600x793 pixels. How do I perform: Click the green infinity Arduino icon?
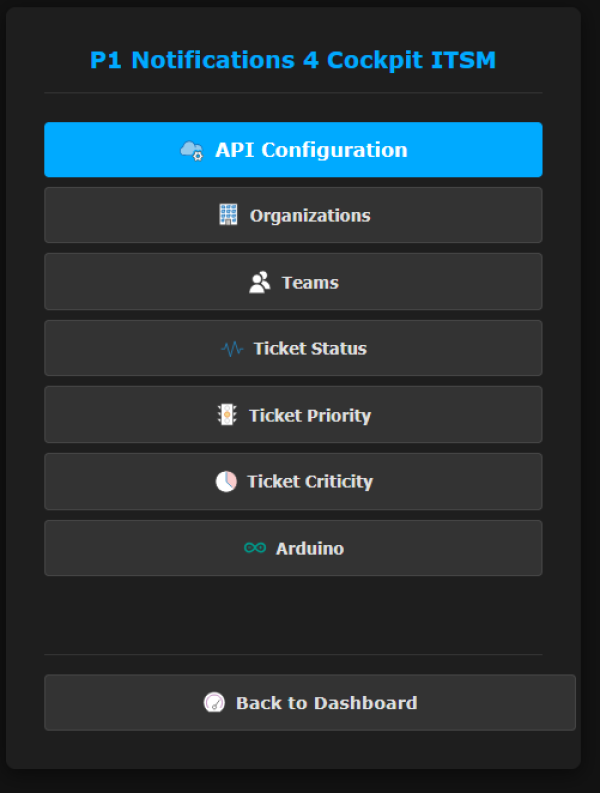click(255, 548)
